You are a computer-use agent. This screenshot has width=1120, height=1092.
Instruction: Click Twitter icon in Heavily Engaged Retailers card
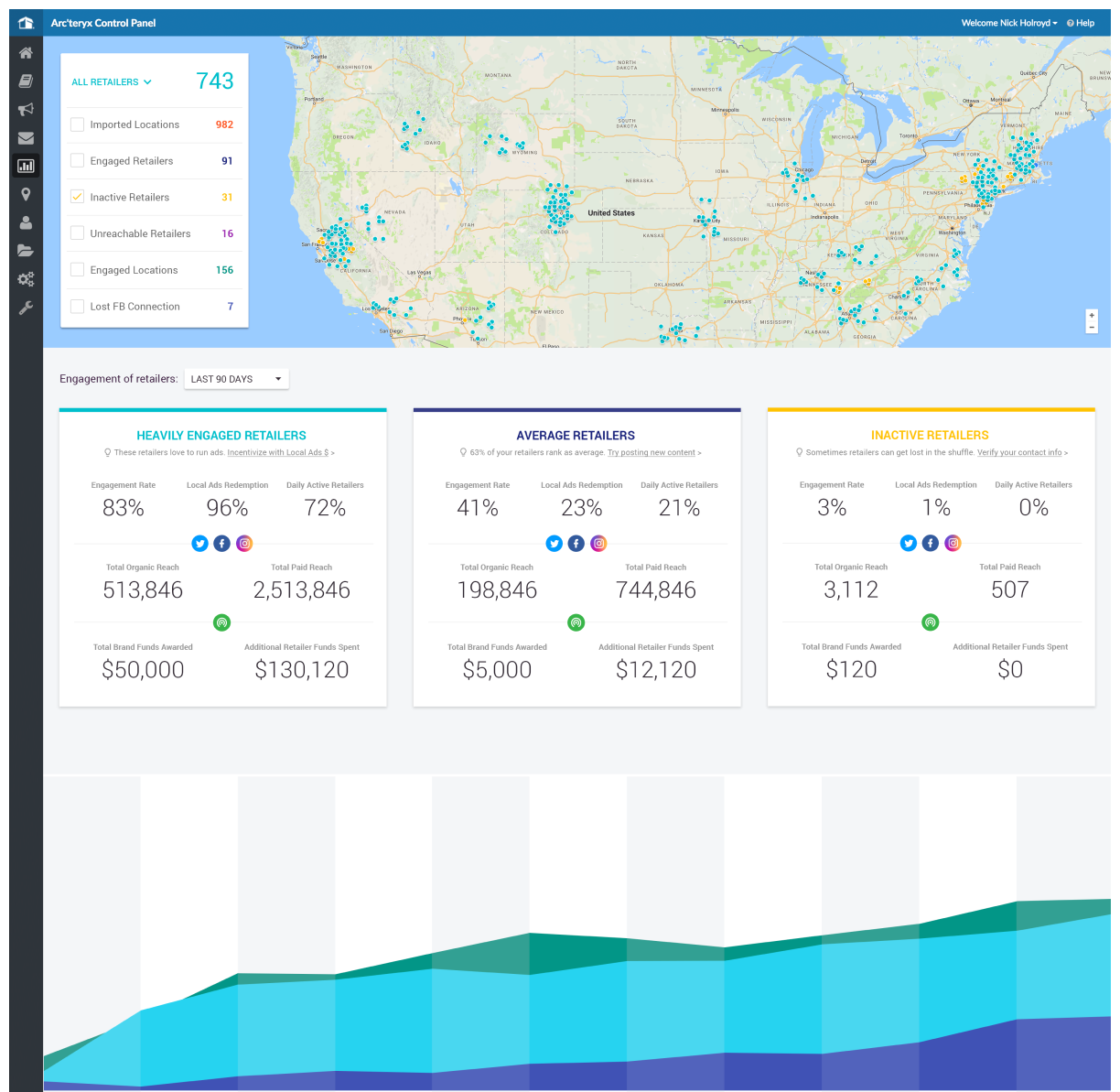(199, 544)
